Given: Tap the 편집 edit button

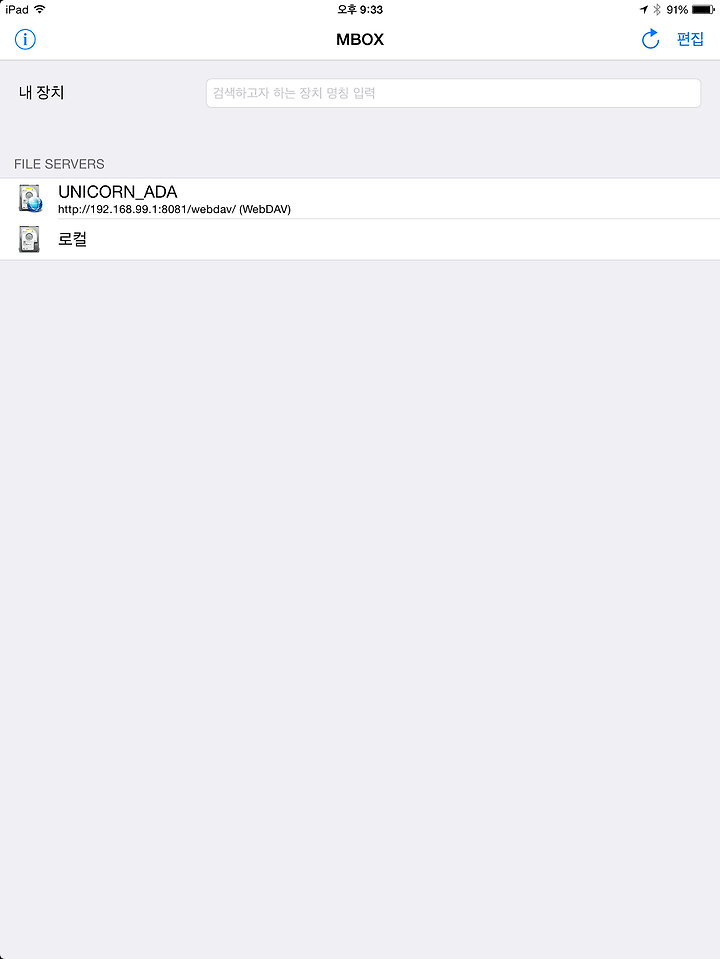Looking at the screenshot, I should click(690, 39).
